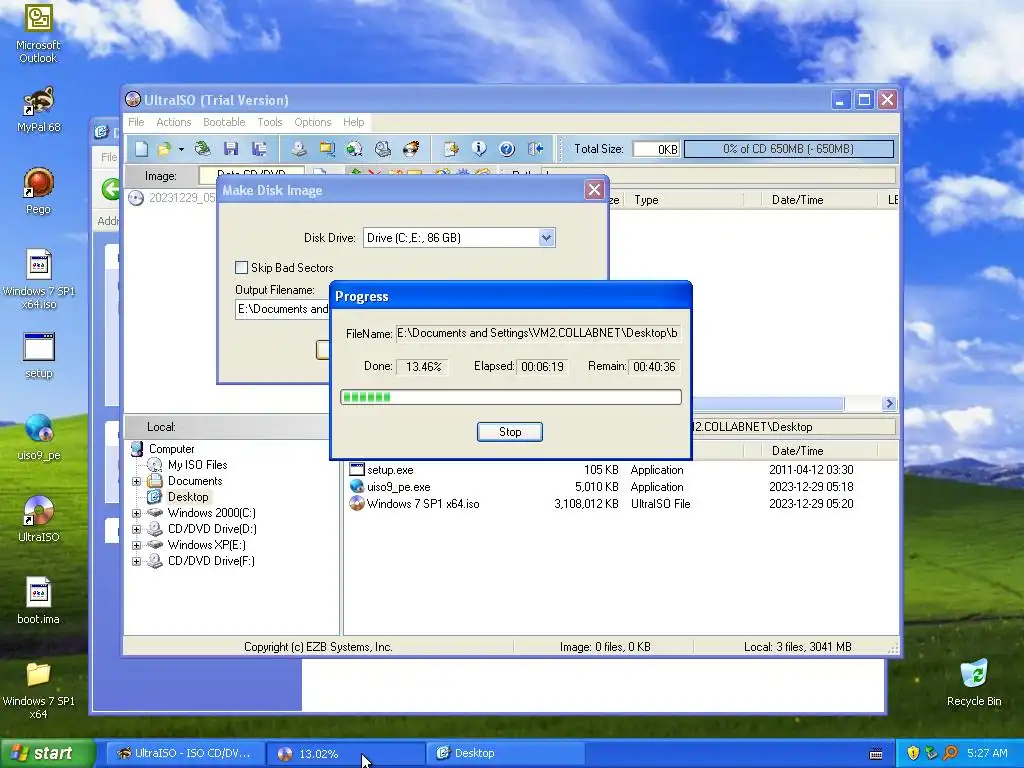Open the Actions menu
The width and height of the screenshot is (1024, 768).
[x=174, y=122]
